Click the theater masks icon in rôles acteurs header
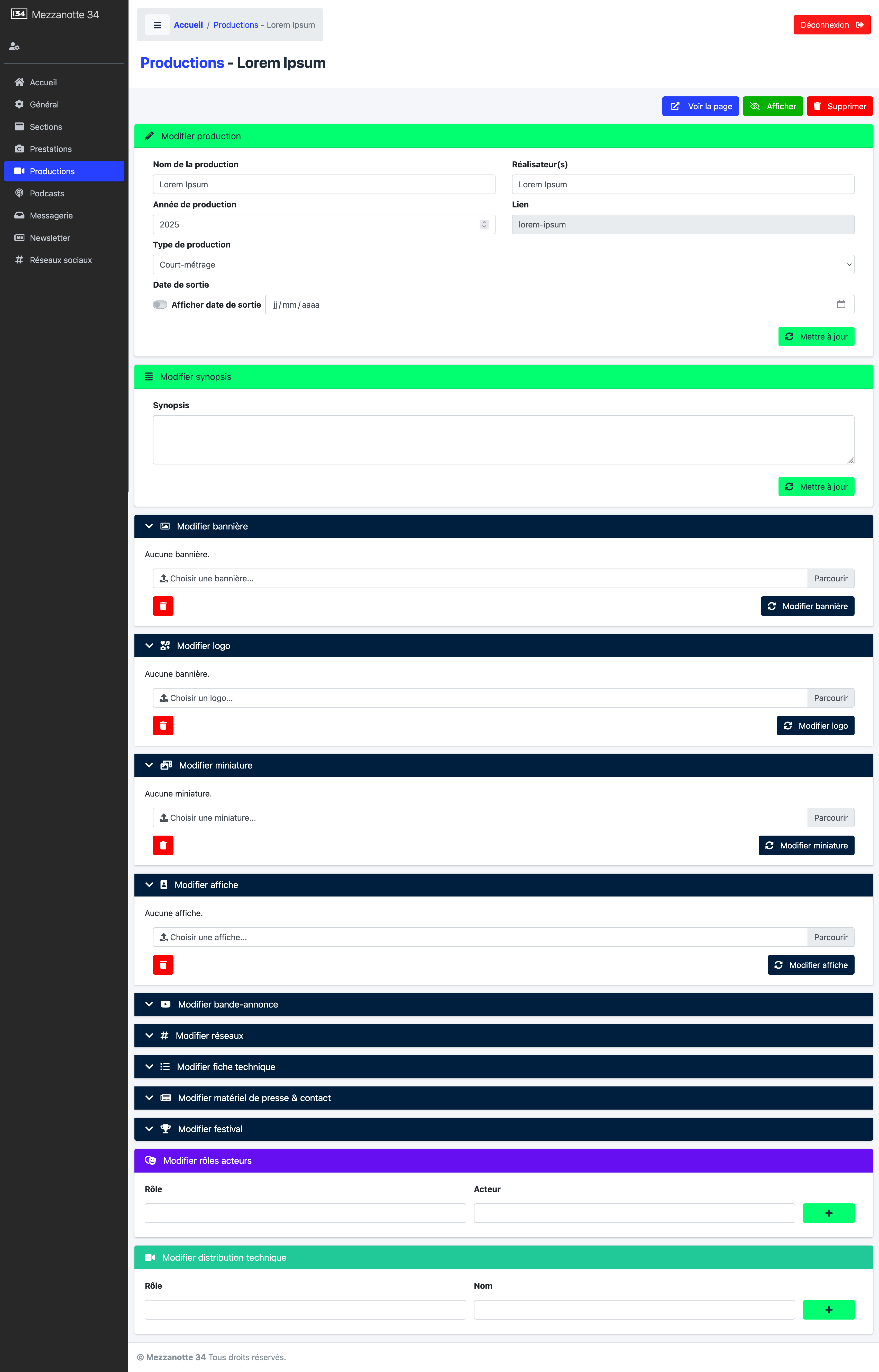 (151, 1160)
